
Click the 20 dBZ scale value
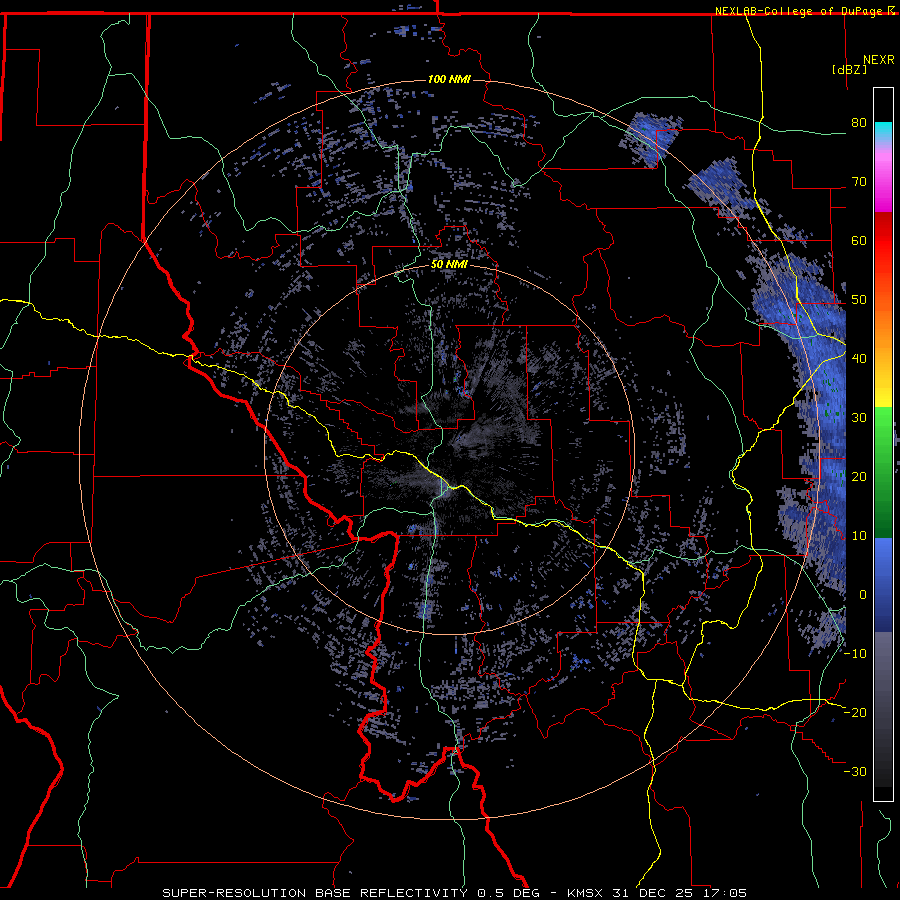(x=859, y=477)
